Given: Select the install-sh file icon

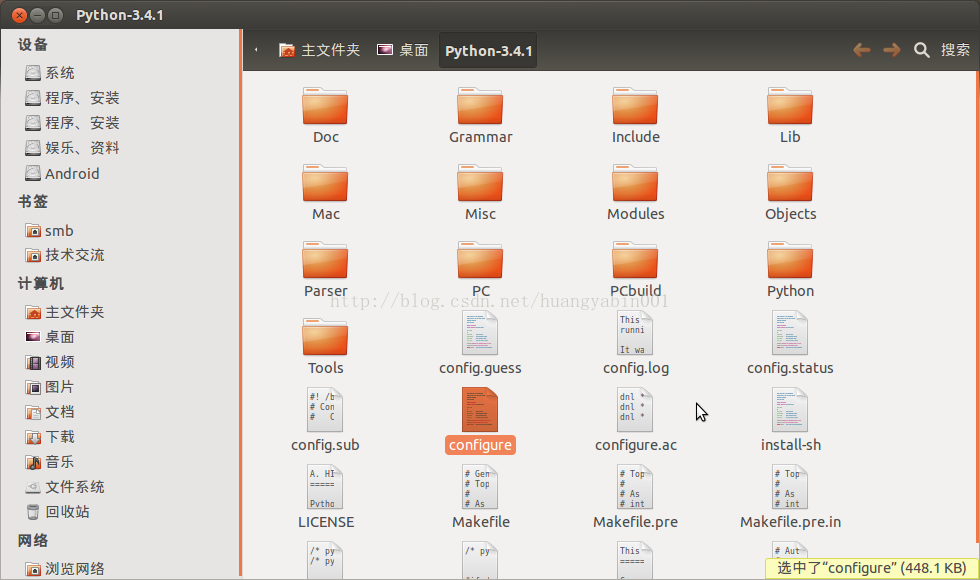Looking at the screenshot, I should click(790, 410).
